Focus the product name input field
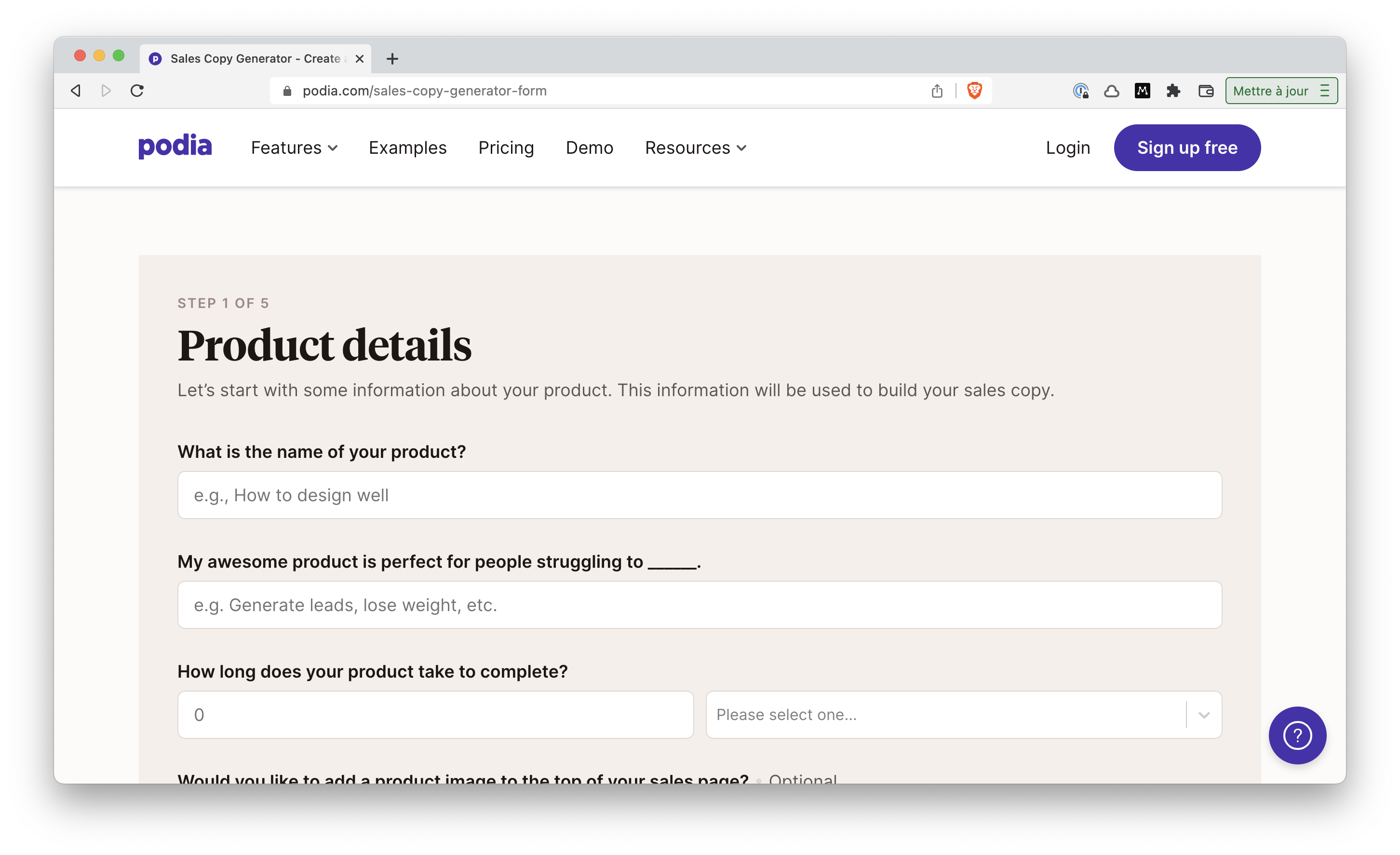The image size is (1400, 855). [x=700, y=495]
